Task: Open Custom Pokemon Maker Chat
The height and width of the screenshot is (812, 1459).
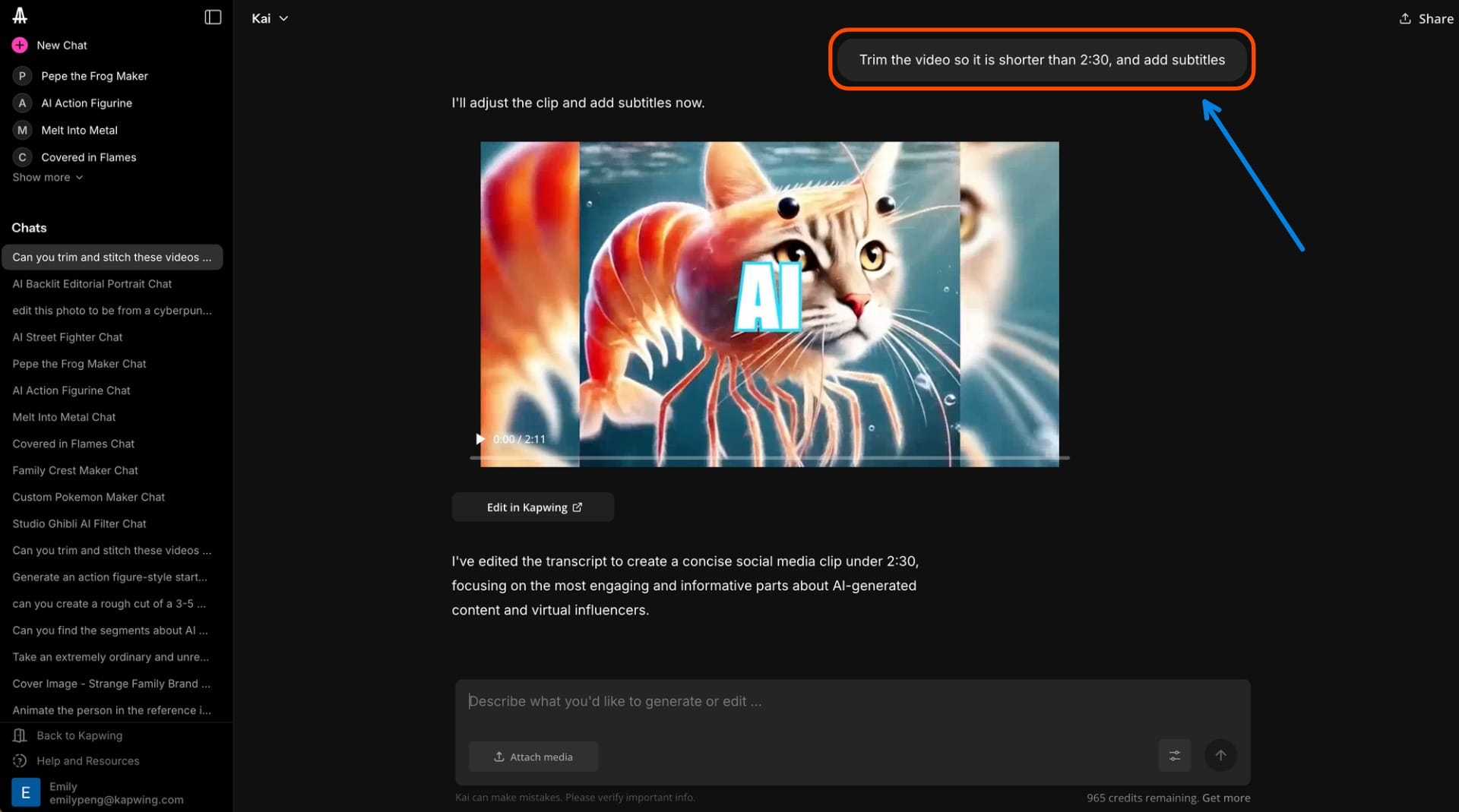Action: [x=88, y=497]
